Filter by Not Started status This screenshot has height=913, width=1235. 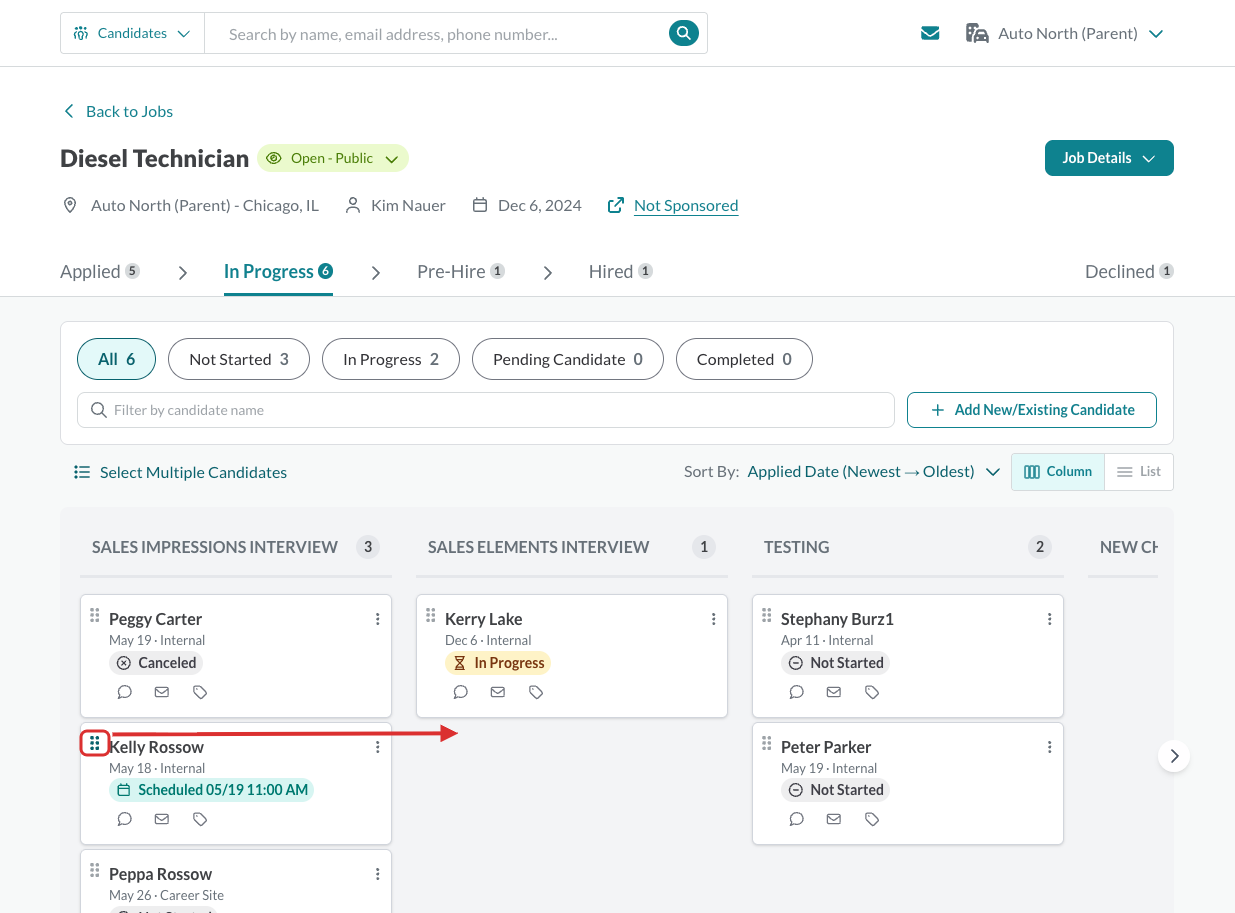(x=239, y=359)
